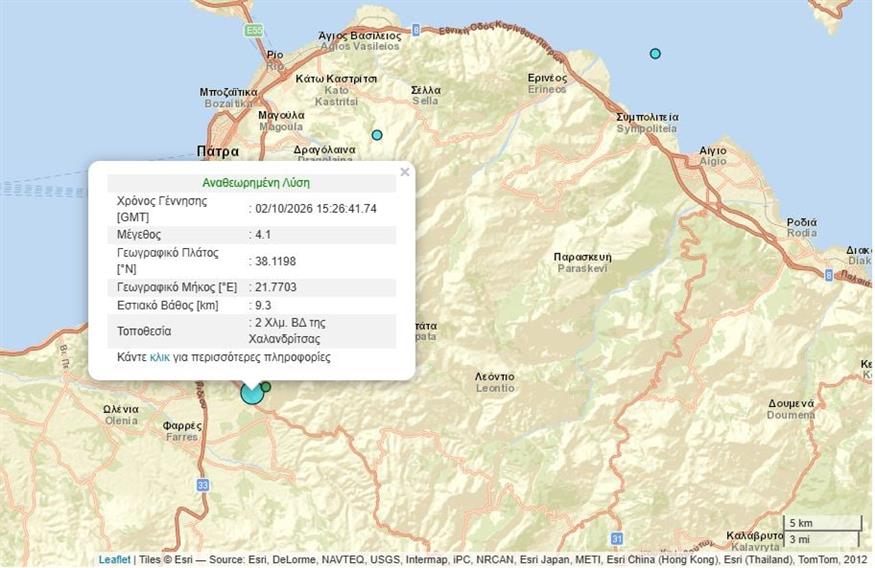
Task: Click the Σέλλα map label
Action: point(426,90)
